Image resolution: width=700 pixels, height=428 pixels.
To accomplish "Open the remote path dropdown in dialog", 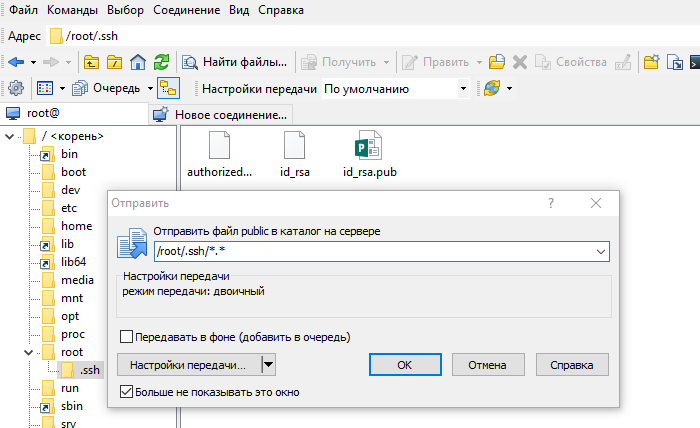I will [x=599, y=253].
